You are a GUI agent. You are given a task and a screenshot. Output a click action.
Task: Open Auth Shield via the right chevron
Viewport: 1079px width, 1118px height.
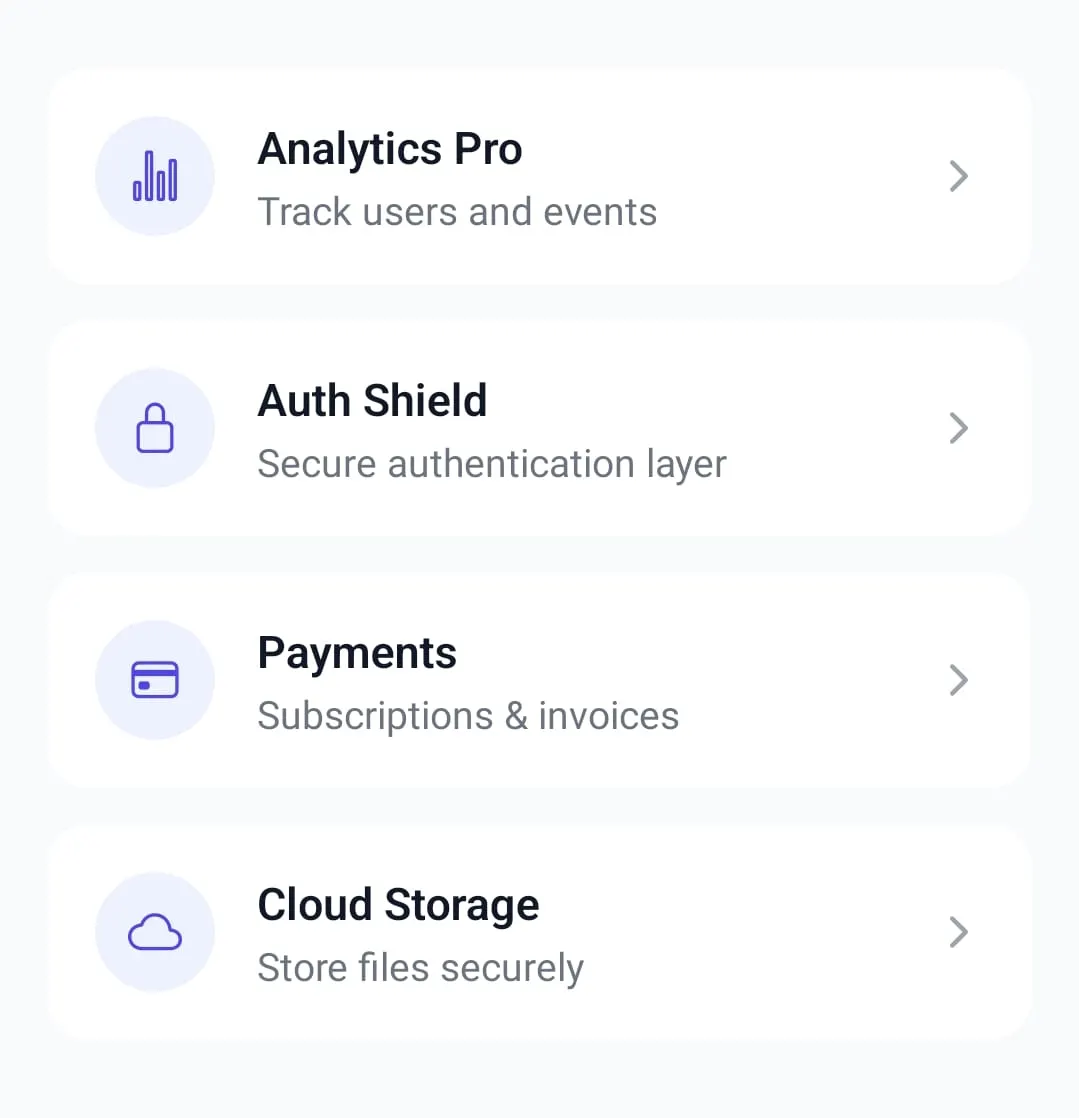[958, 428]
